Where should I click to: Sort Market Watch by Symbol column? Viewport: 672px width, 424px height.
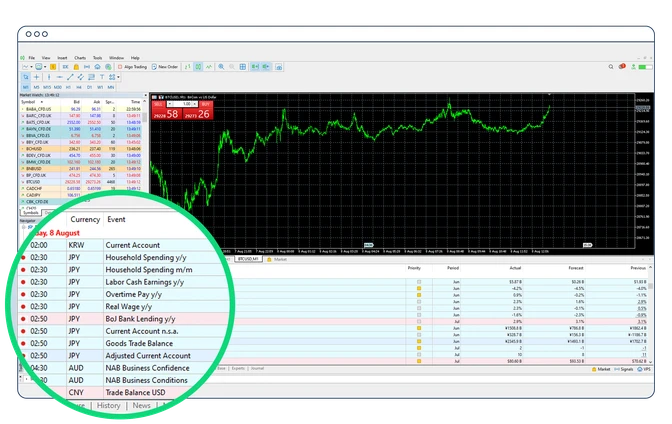point(29,102)
